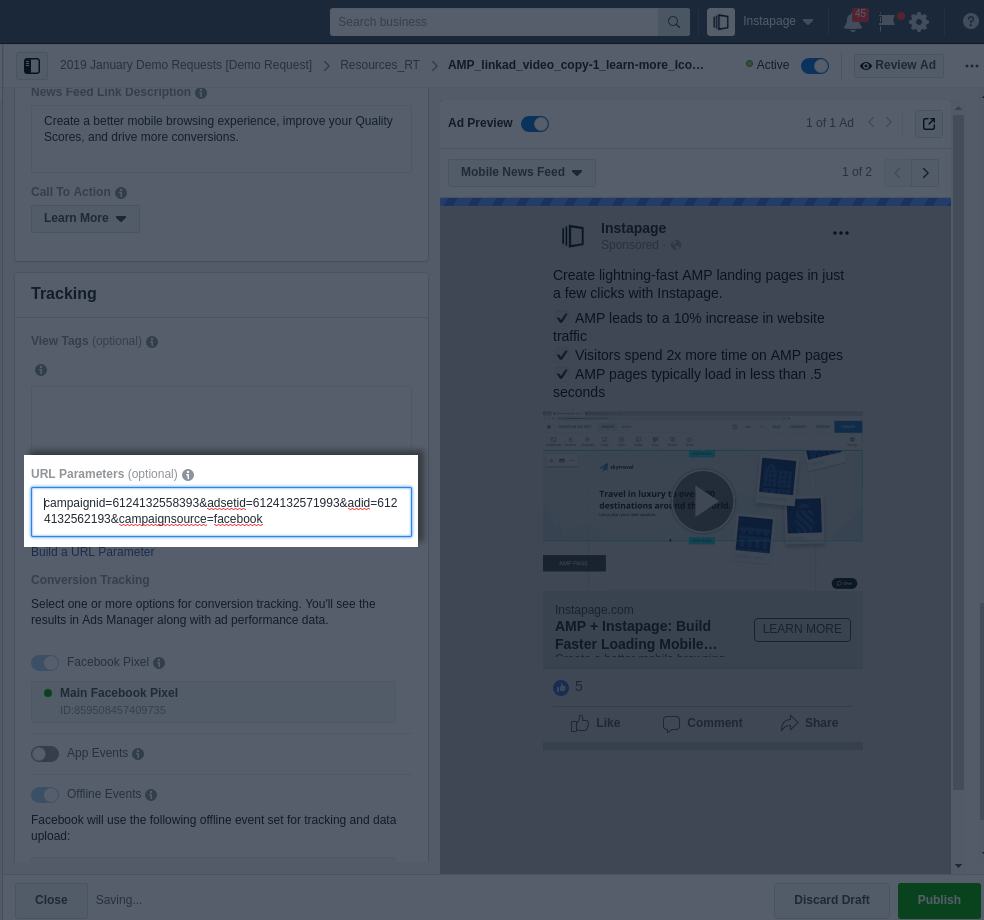Open the more options ellipsis menu
984x920 pixels.
click(971, 65)
